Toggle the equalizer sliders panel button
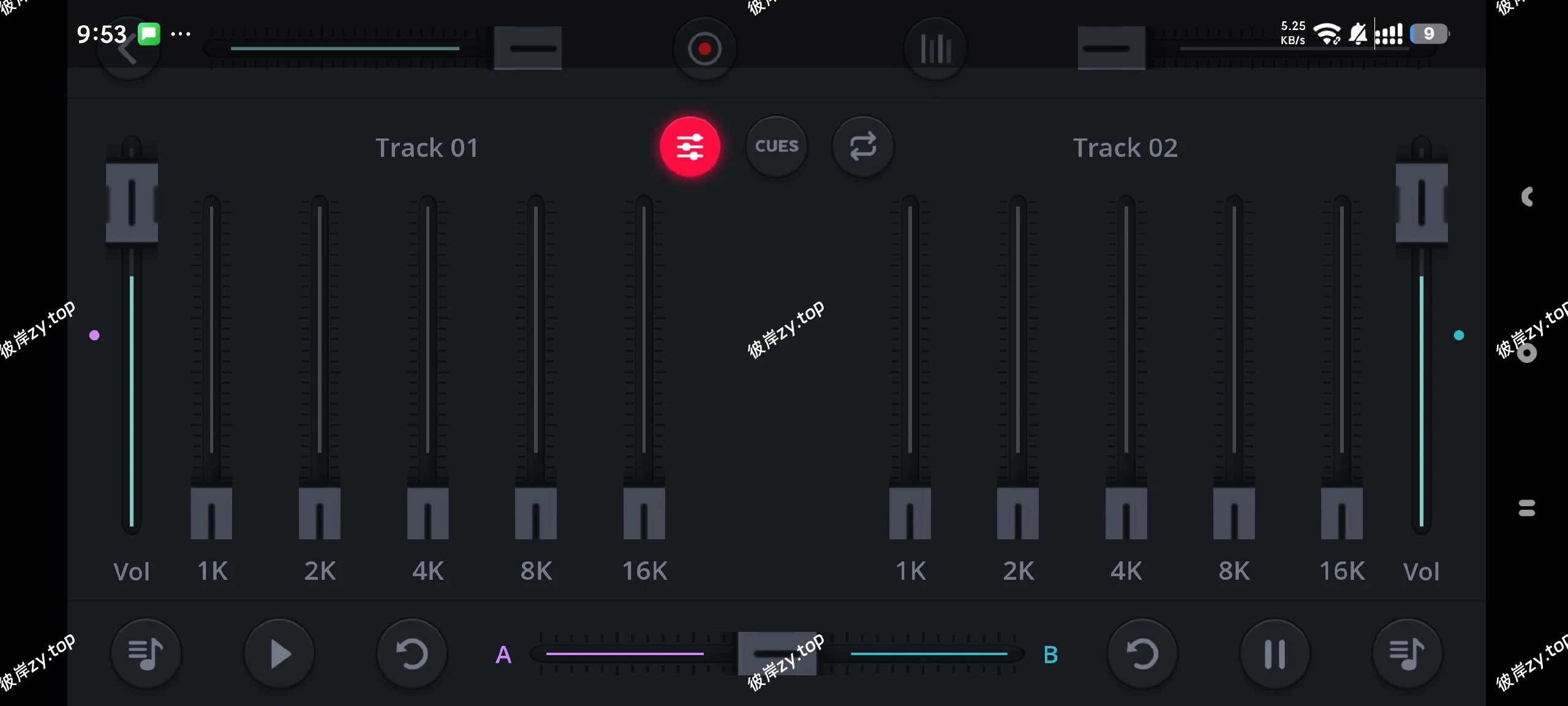1568x706 pixels. tap(690, 147)
